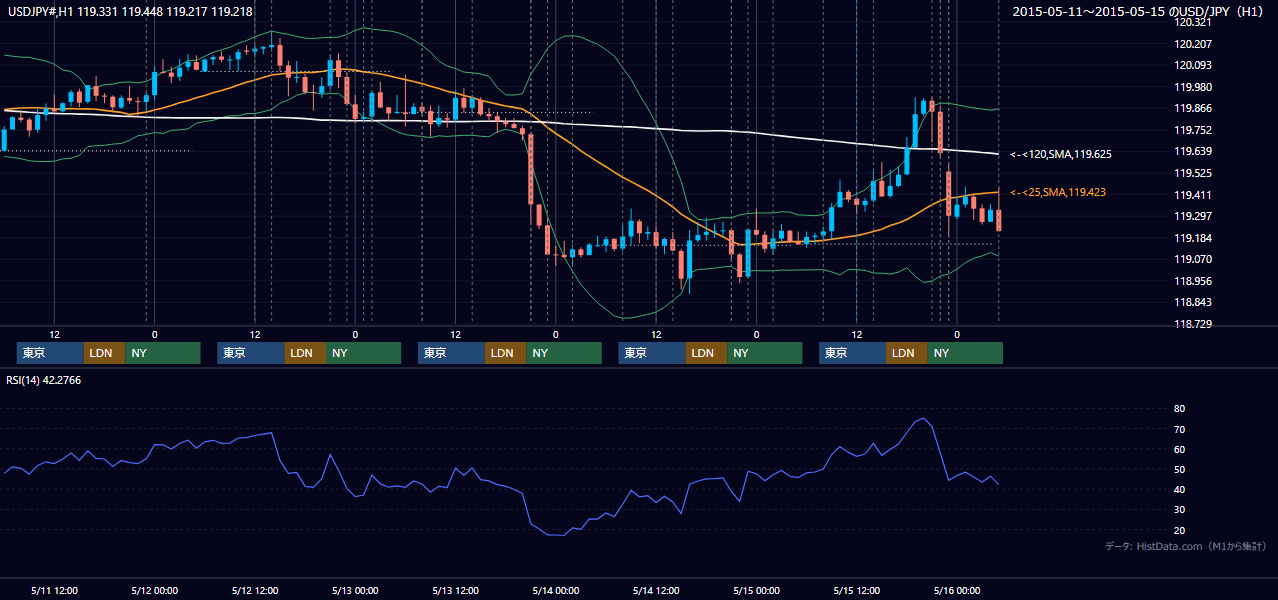The height and width of the screenshot is (600, 1278).
Task: Click price axis value 119.411
Action: point(1193,195)
